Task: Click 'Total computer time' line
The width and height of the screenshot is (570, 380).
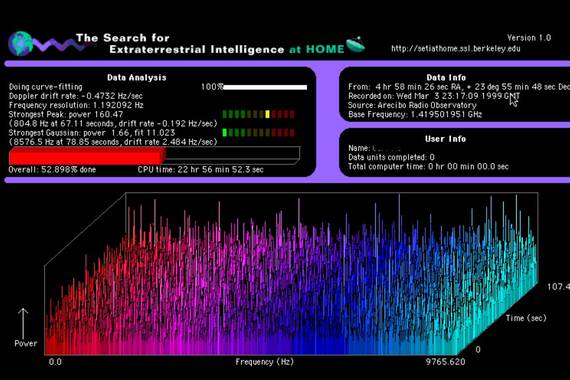Action: pyautogui.click(x=428, y=167)
